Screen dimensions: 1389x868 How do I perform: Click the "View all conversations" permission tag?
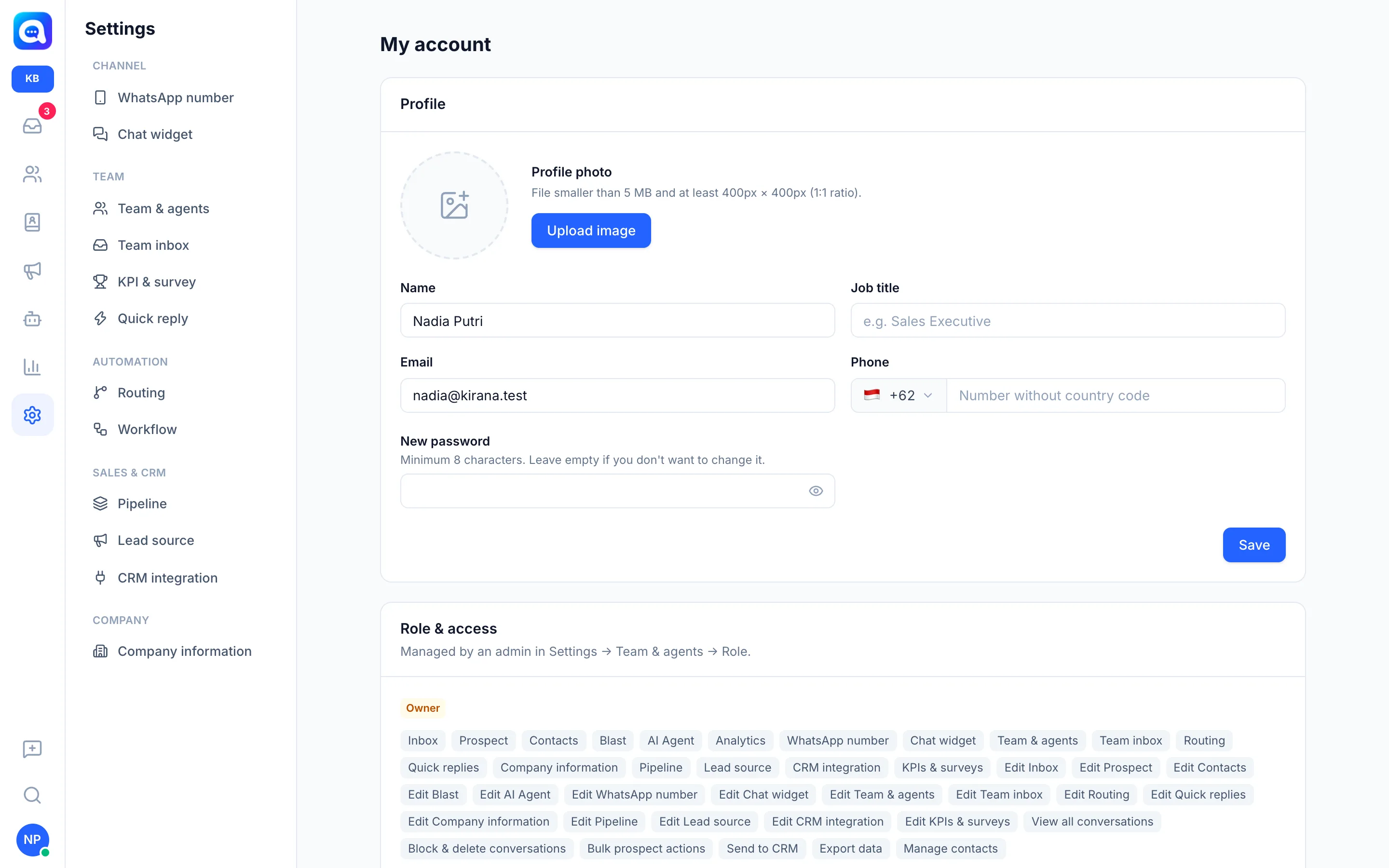[x=1092, y=822]
